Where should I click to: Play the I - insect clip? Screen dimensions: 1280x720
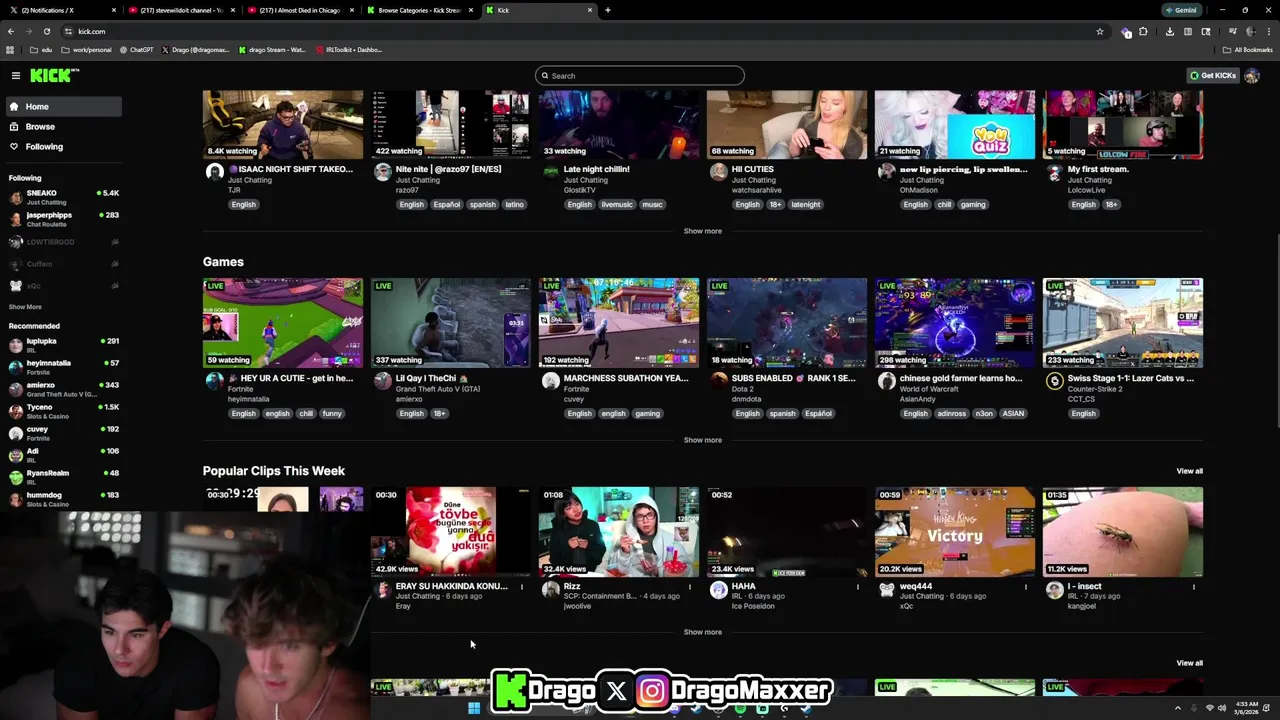pos(1123,532)
